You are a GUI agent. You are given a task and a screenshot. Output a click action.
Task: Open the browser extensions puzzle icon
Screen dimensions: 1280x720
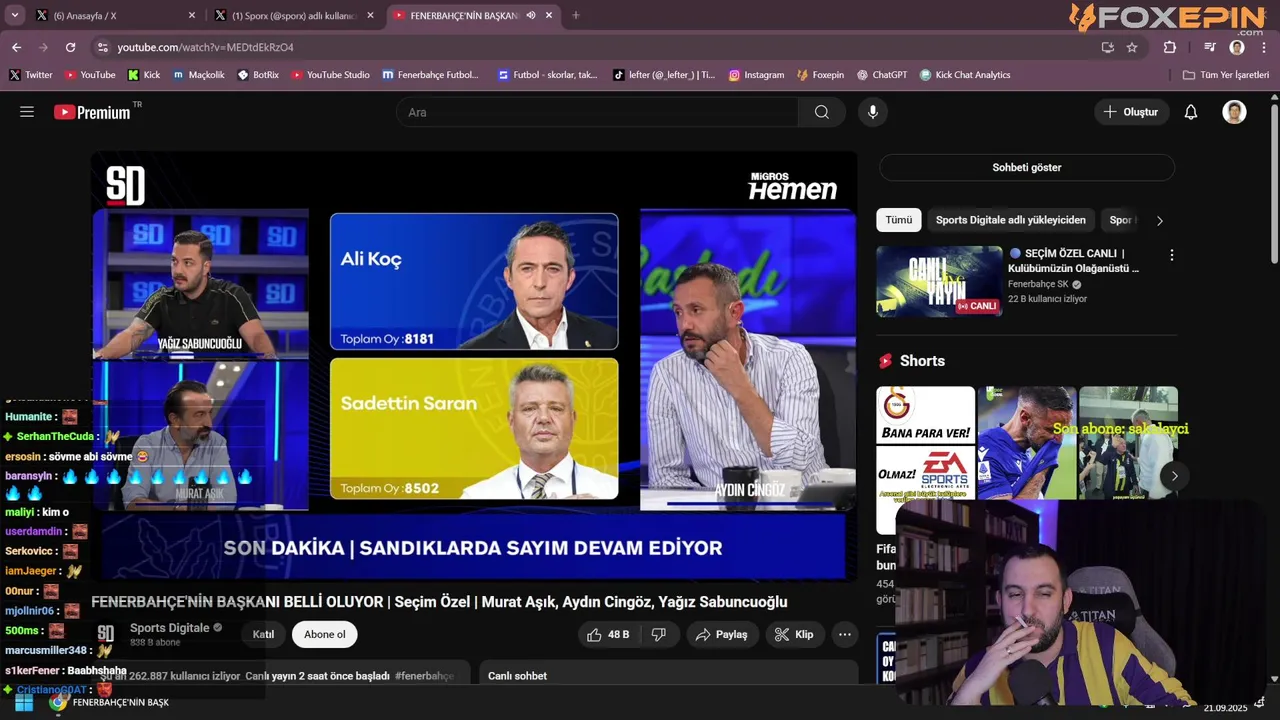(1170, 47)
